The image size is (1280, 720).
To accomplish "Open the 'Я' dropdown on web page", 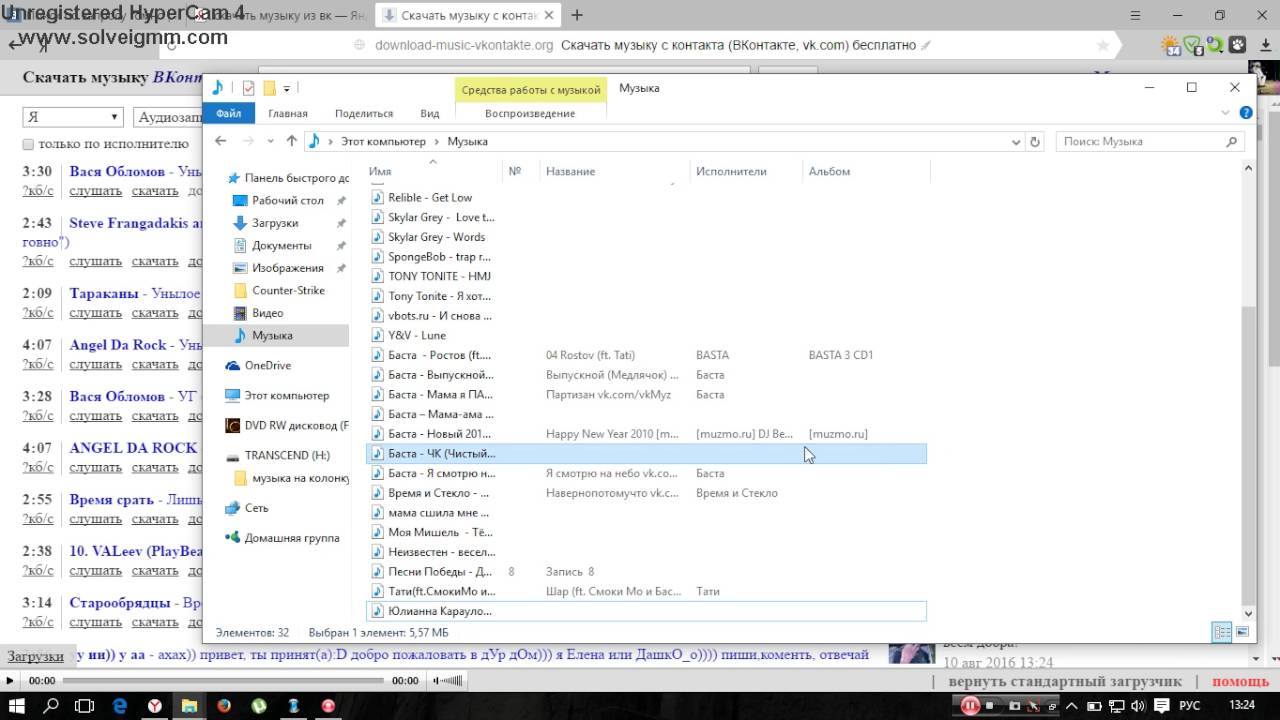I will tap(72, 117).
